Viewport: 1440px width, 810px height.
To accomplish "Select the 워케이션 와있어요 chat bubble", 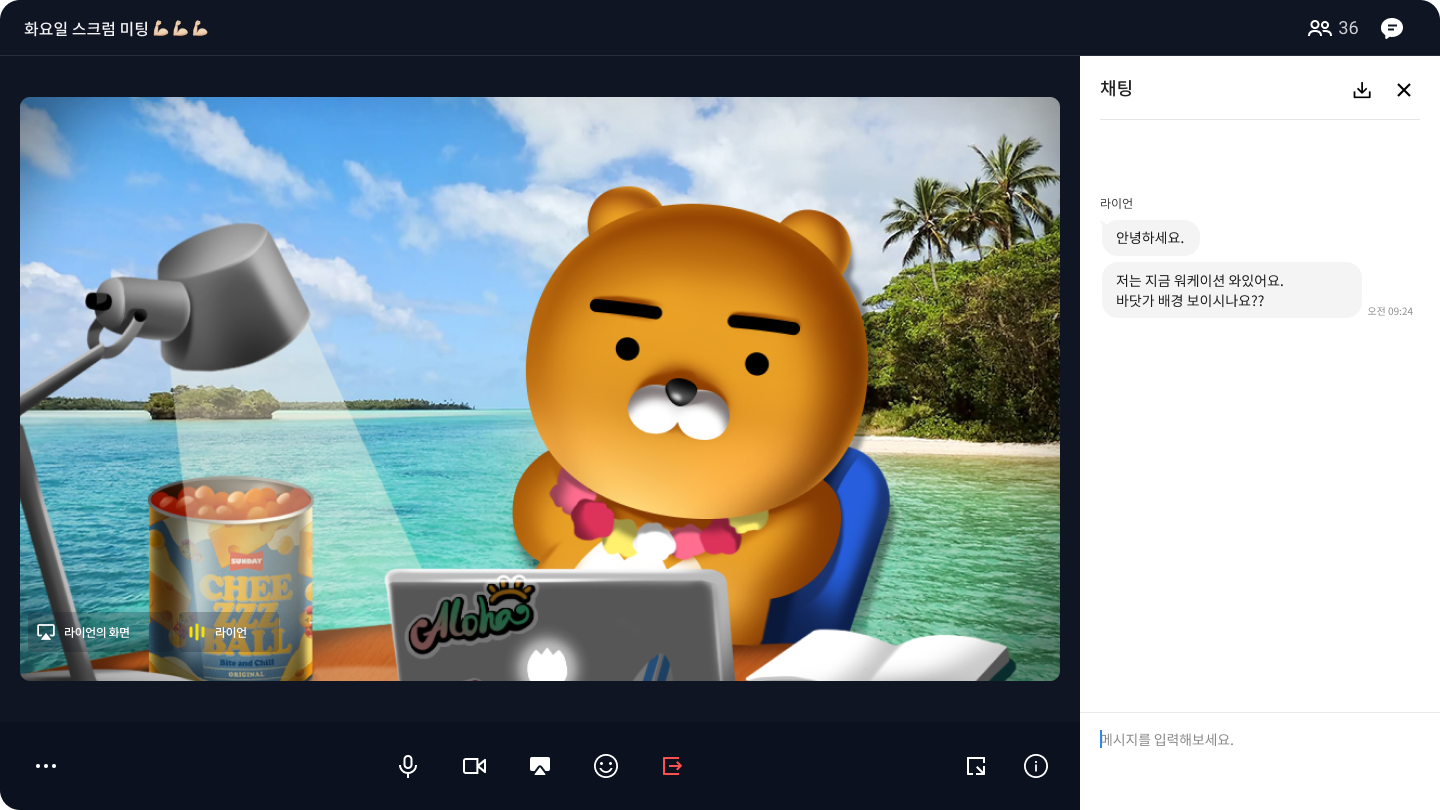I will 1232,290.
